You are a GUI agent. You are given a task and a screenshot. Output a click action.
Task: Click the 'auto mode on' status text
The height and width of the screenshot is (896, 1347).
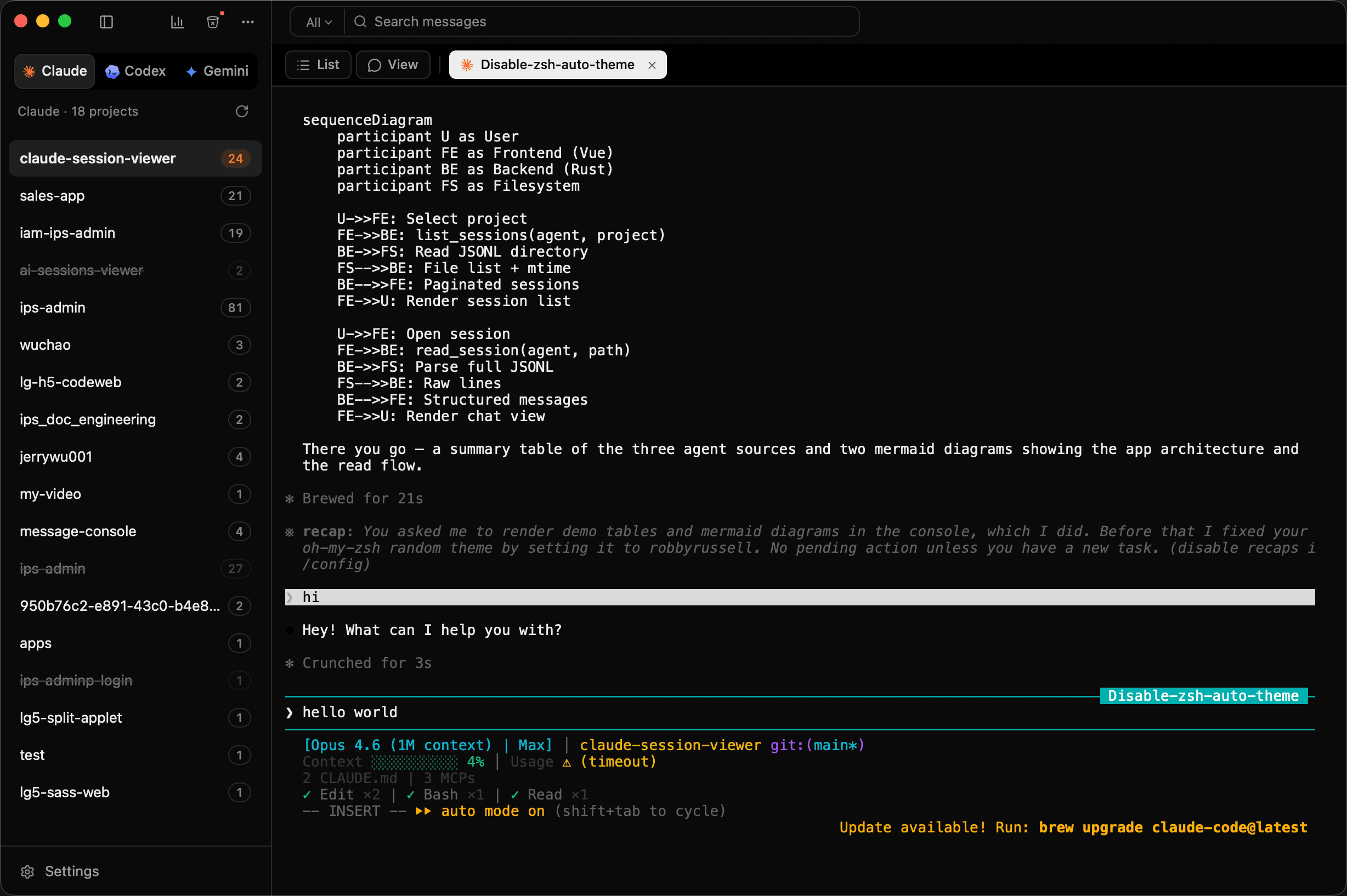point(493,812)
